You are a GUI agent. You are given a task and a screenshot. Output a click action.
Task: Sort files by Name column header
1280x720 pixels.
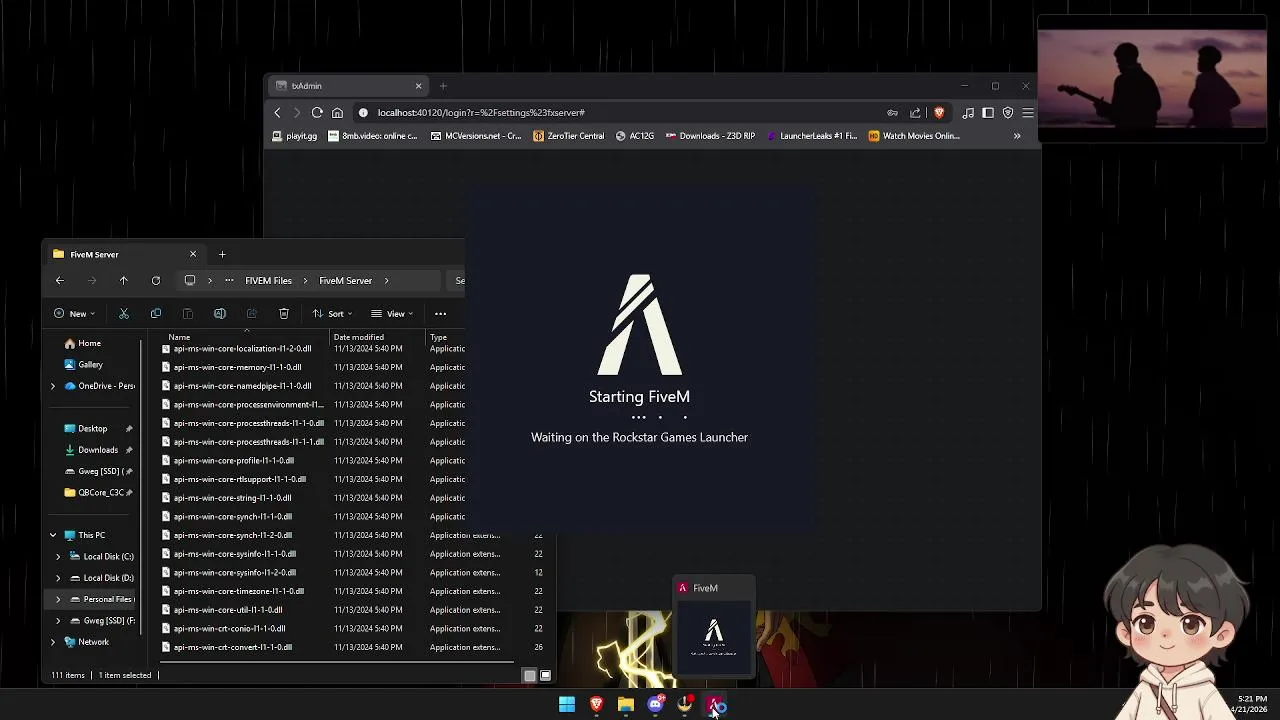179,338
